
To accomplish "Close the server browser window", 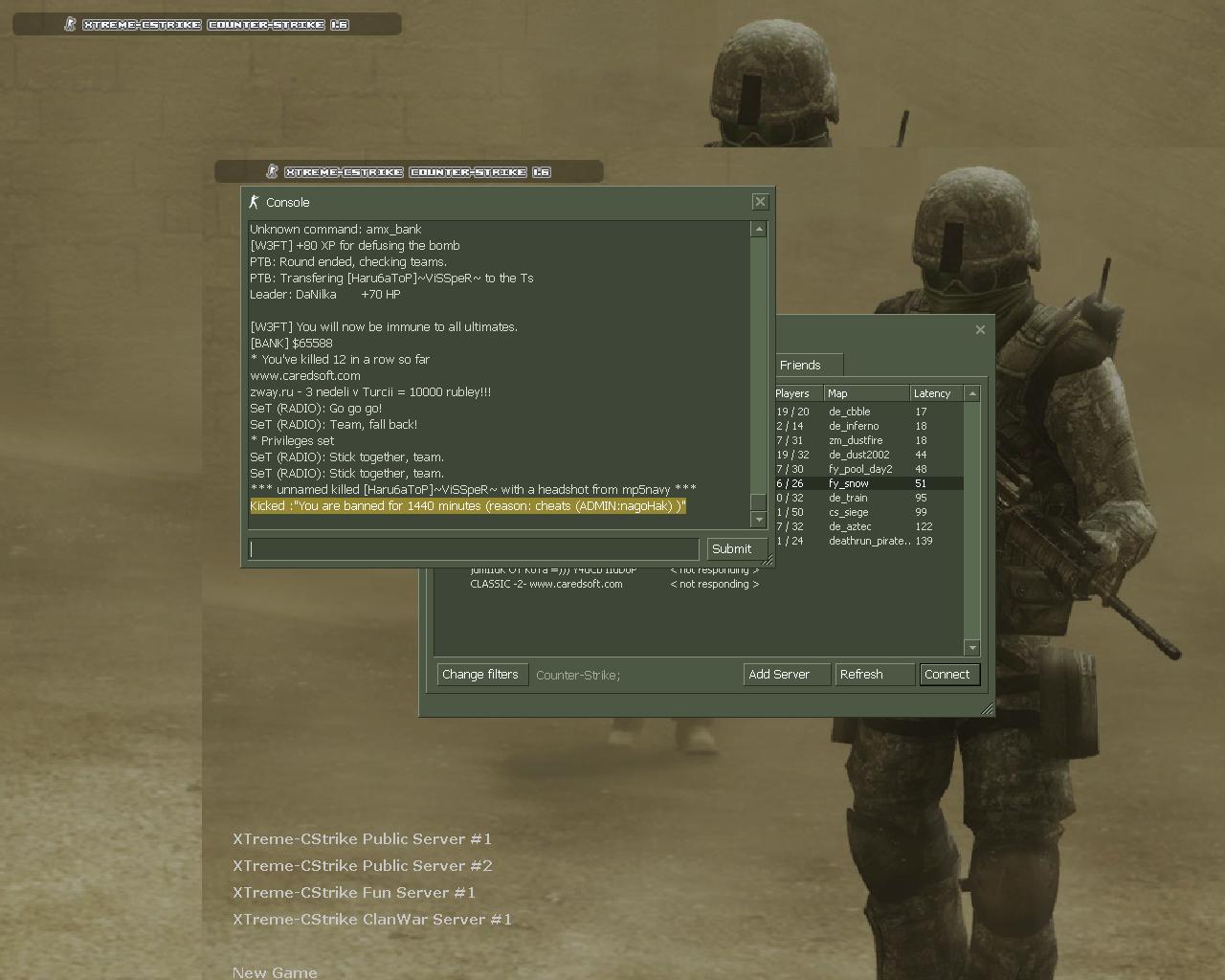I will 980,329.
